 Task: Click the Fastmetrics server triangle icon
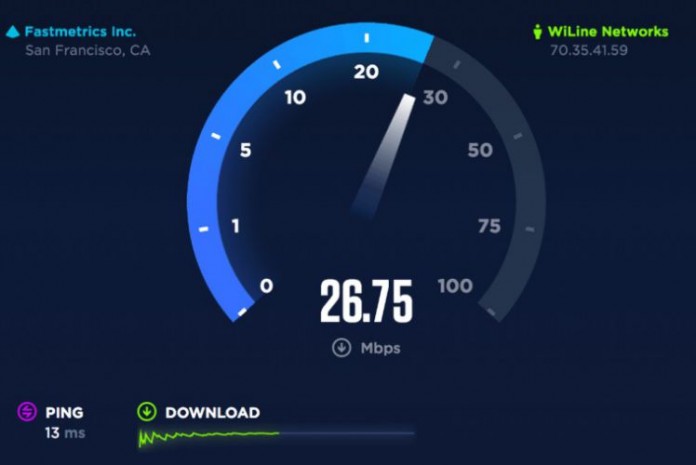click(13, 32)
